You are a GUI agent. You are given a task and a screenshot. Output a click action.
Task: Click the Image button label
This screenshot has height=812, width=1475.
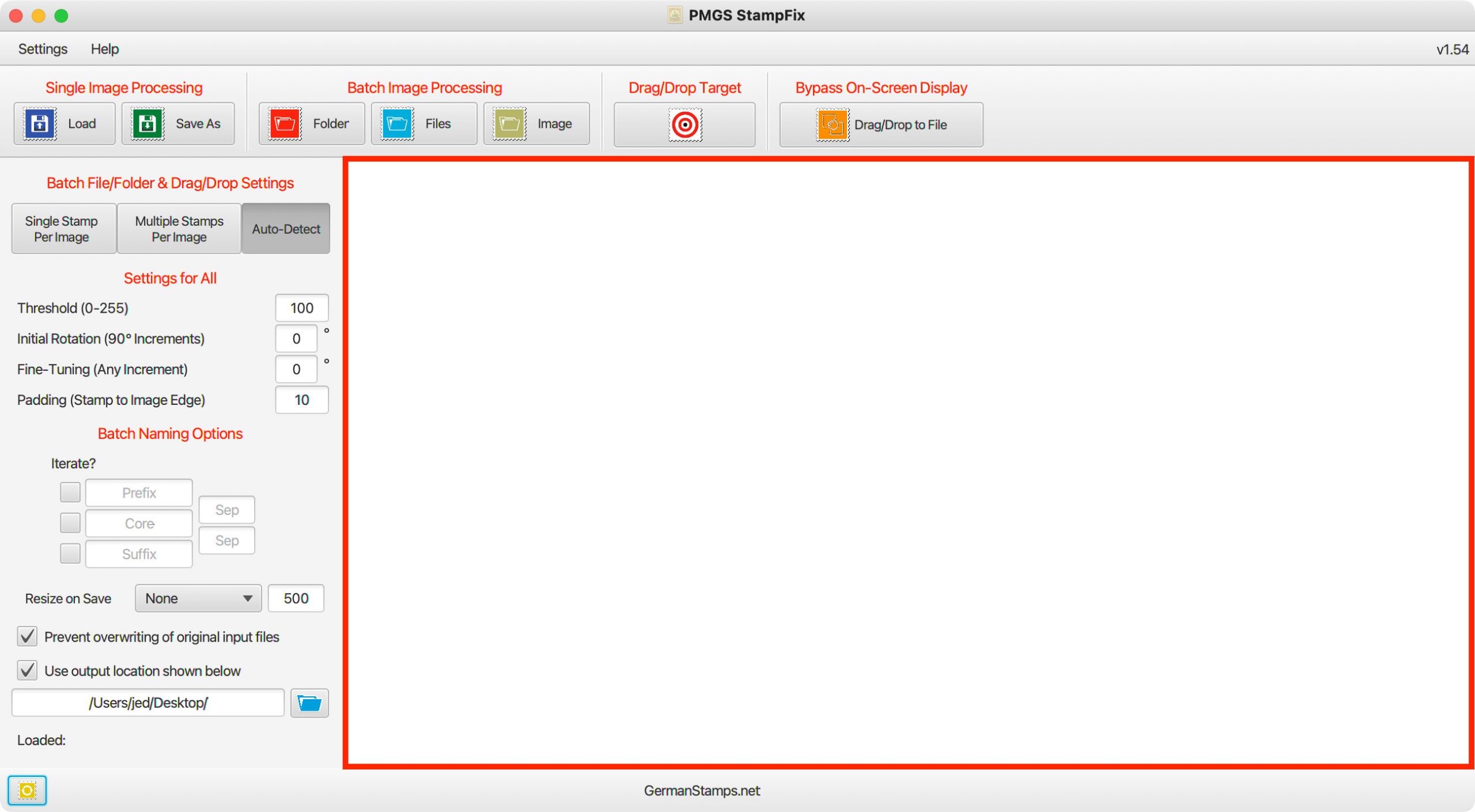[x=555, y=124]
